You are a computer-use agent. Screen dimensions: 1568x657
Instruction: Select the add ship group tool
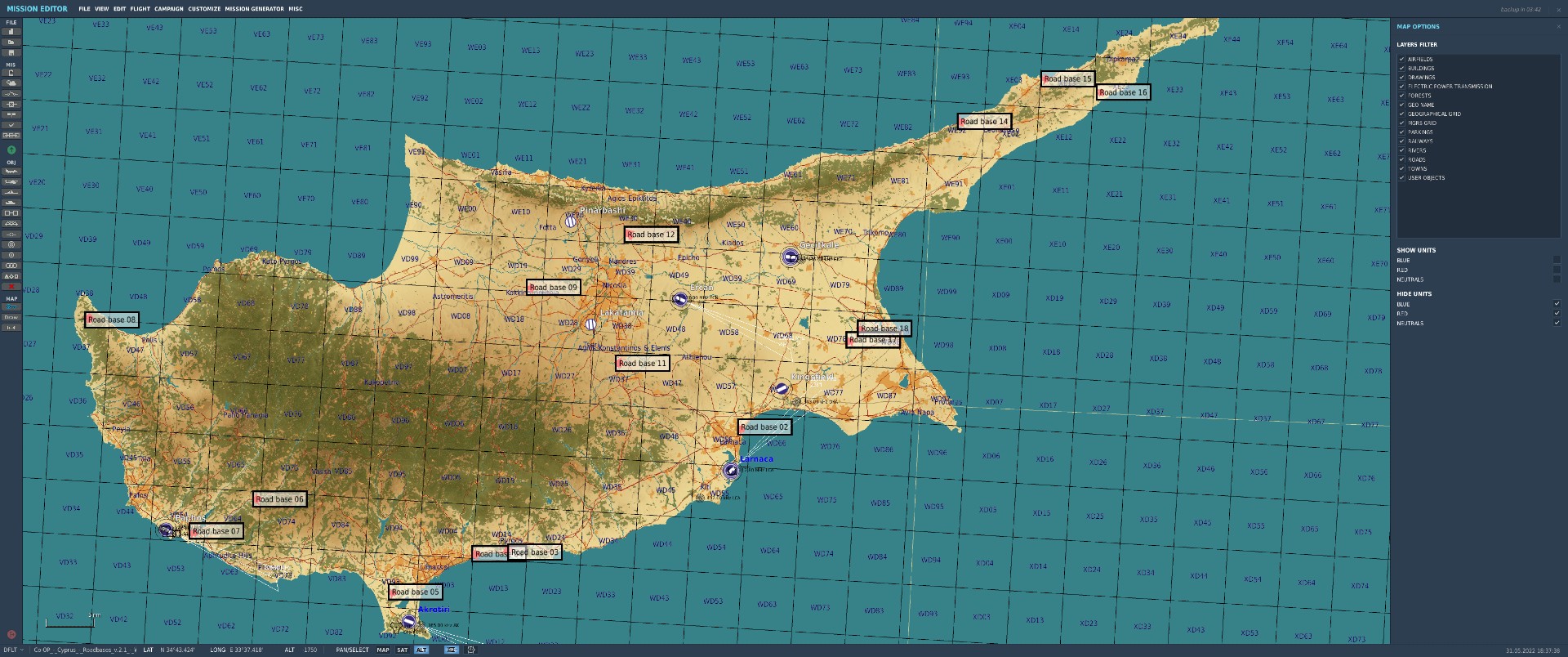pos(11,192)
